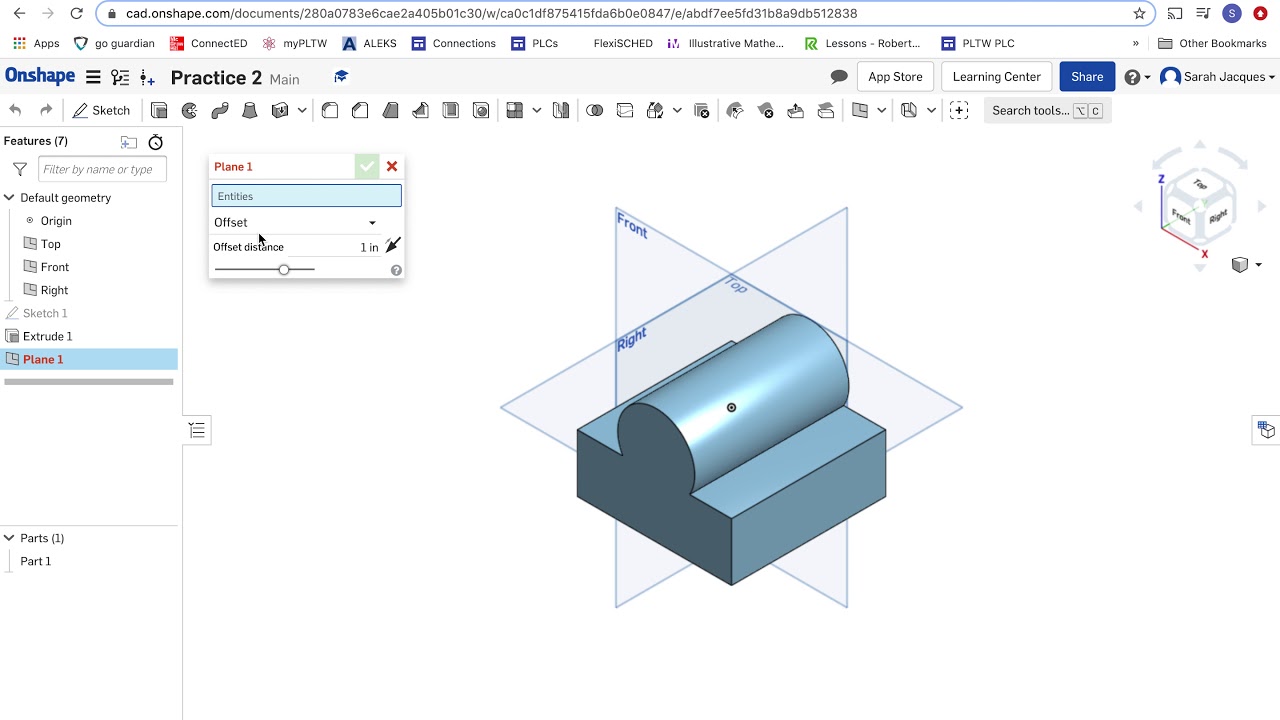
Task: Cancel Plane 1 dialog with red X
Action: [x=392, y=167]
